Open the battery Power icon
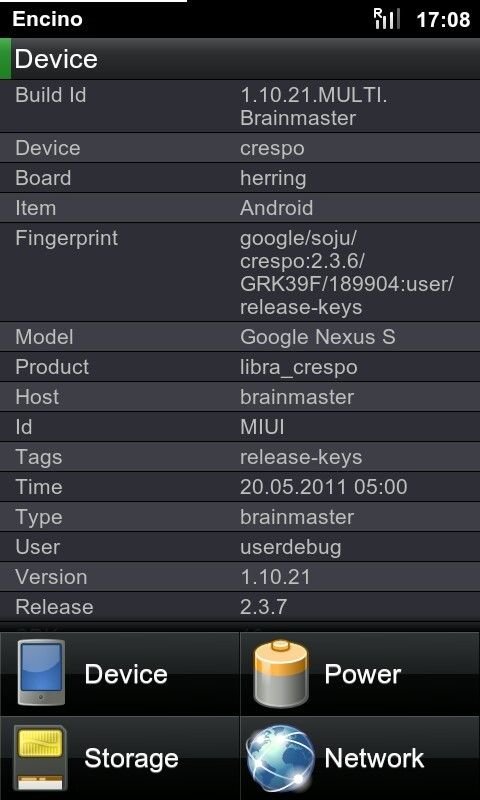480x800 pixels. [x=281, y=672]
